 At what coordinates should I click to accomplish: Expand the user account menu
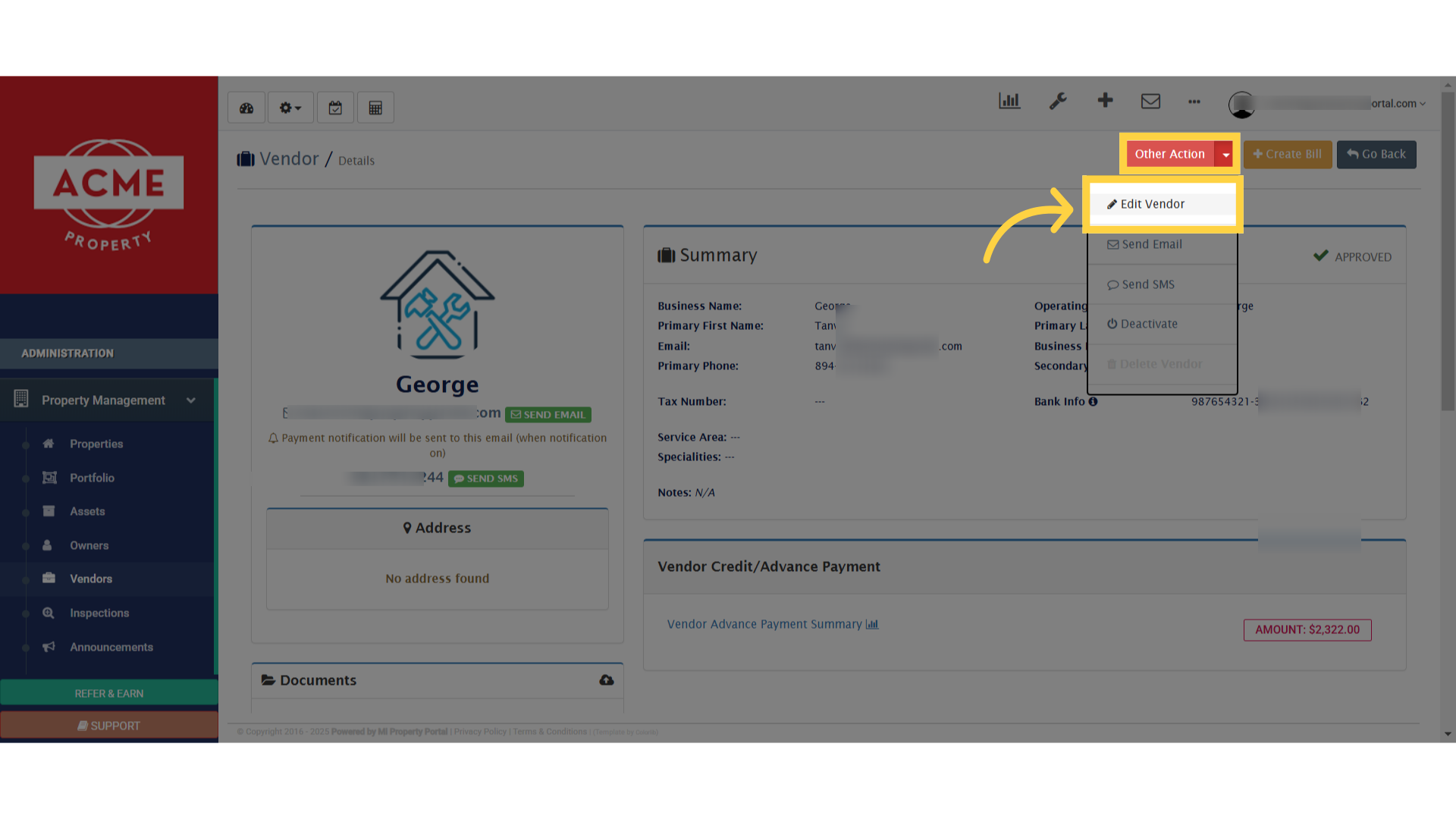[x=1424, y=103]
